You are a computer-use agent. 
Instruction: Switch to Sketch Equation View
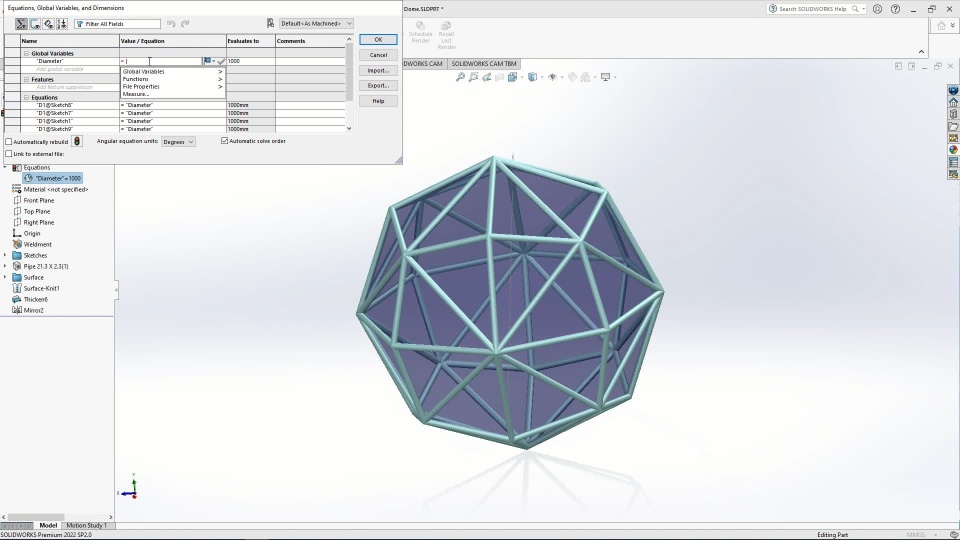coord(35,24)
